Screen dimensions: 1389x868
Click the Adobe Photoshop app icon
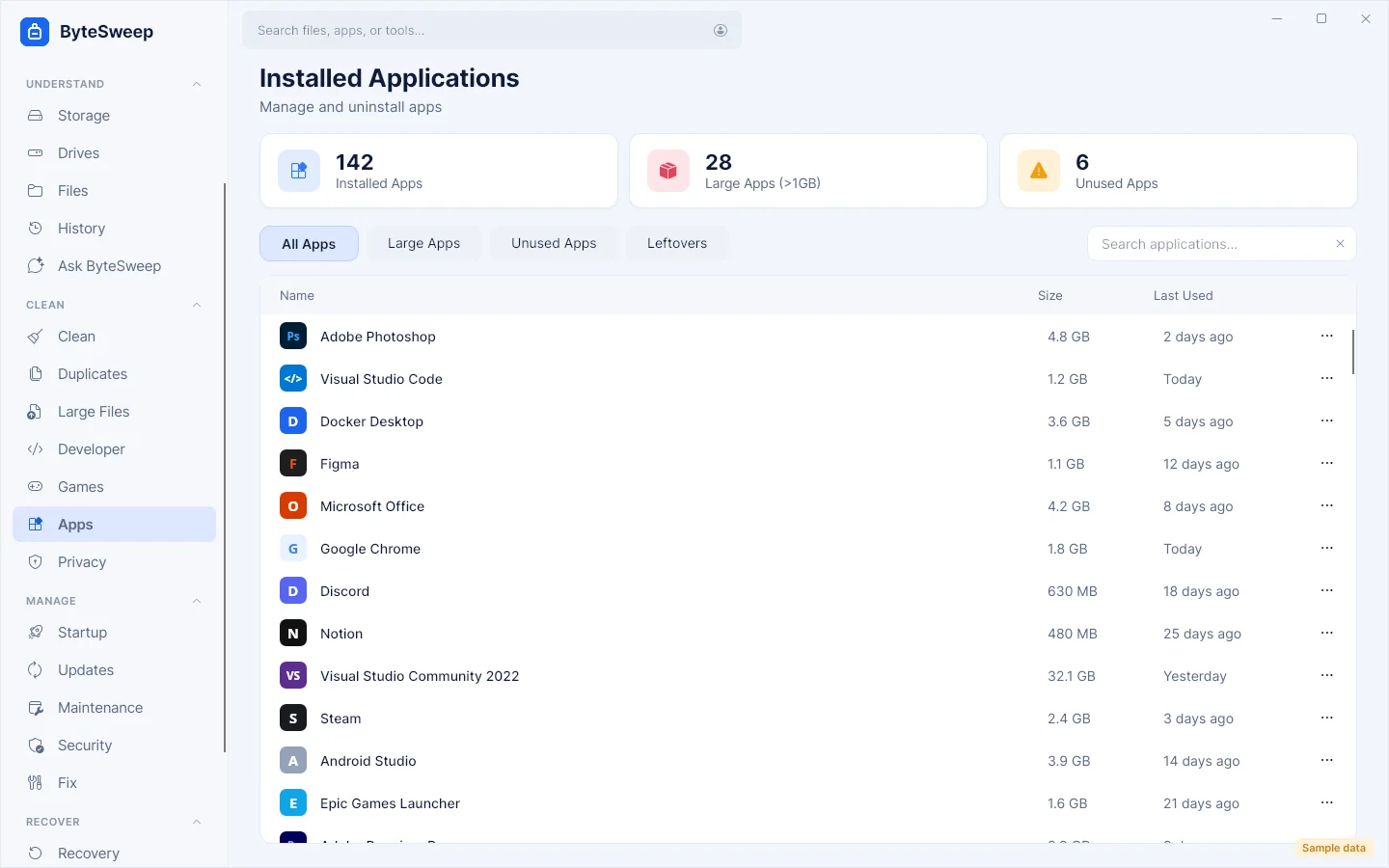(x=293, y=337)
